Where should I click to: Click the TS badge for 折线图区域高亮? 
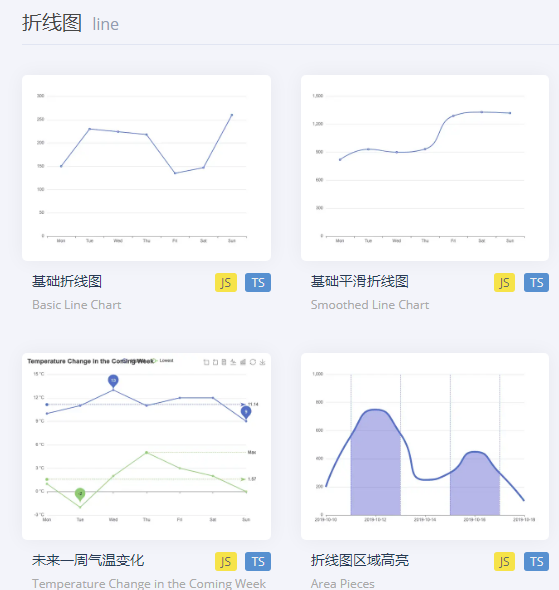pos(536,561)
